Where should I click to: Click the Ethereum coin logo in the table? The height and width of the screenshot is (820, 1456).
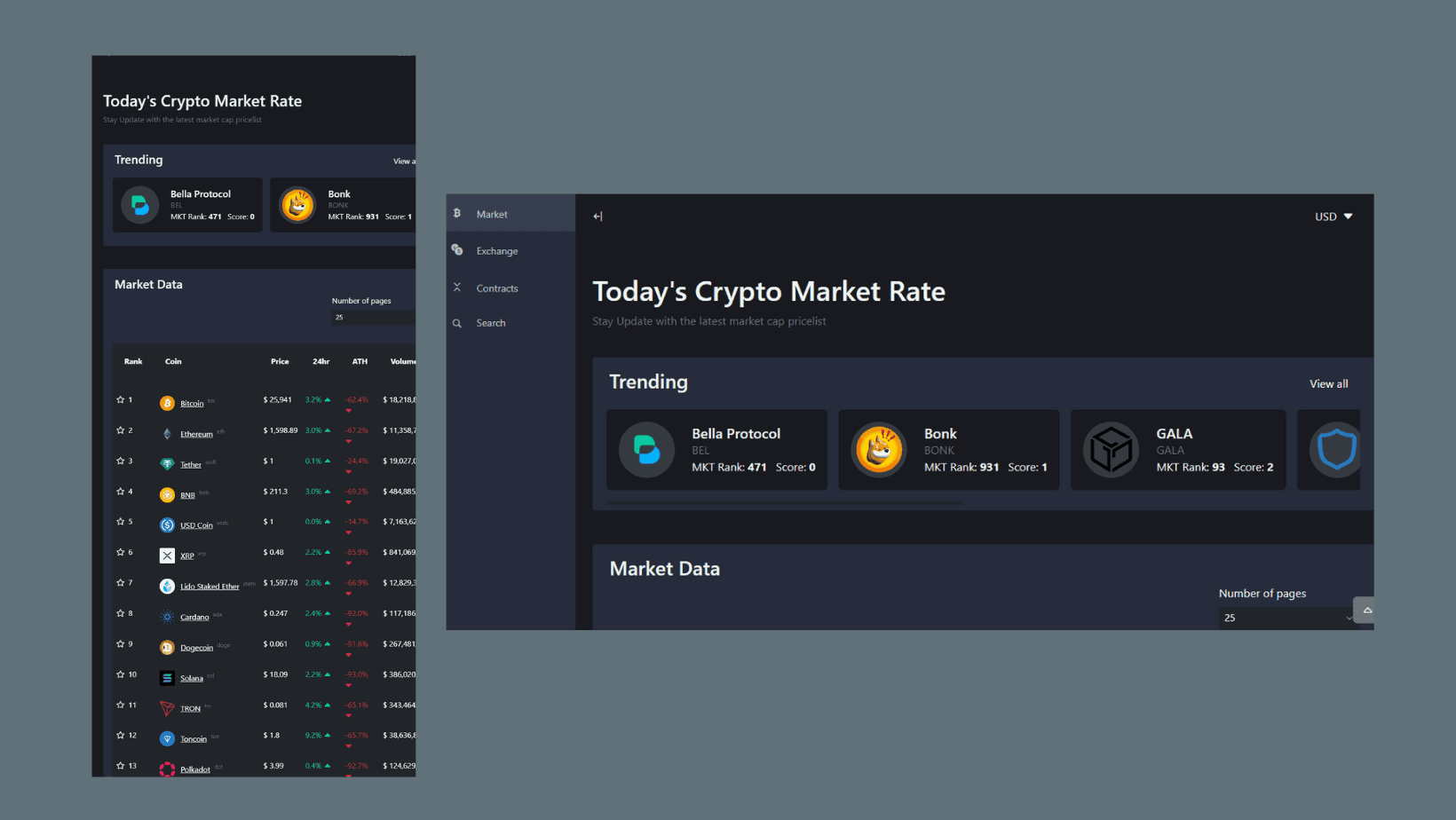point(167,434)
